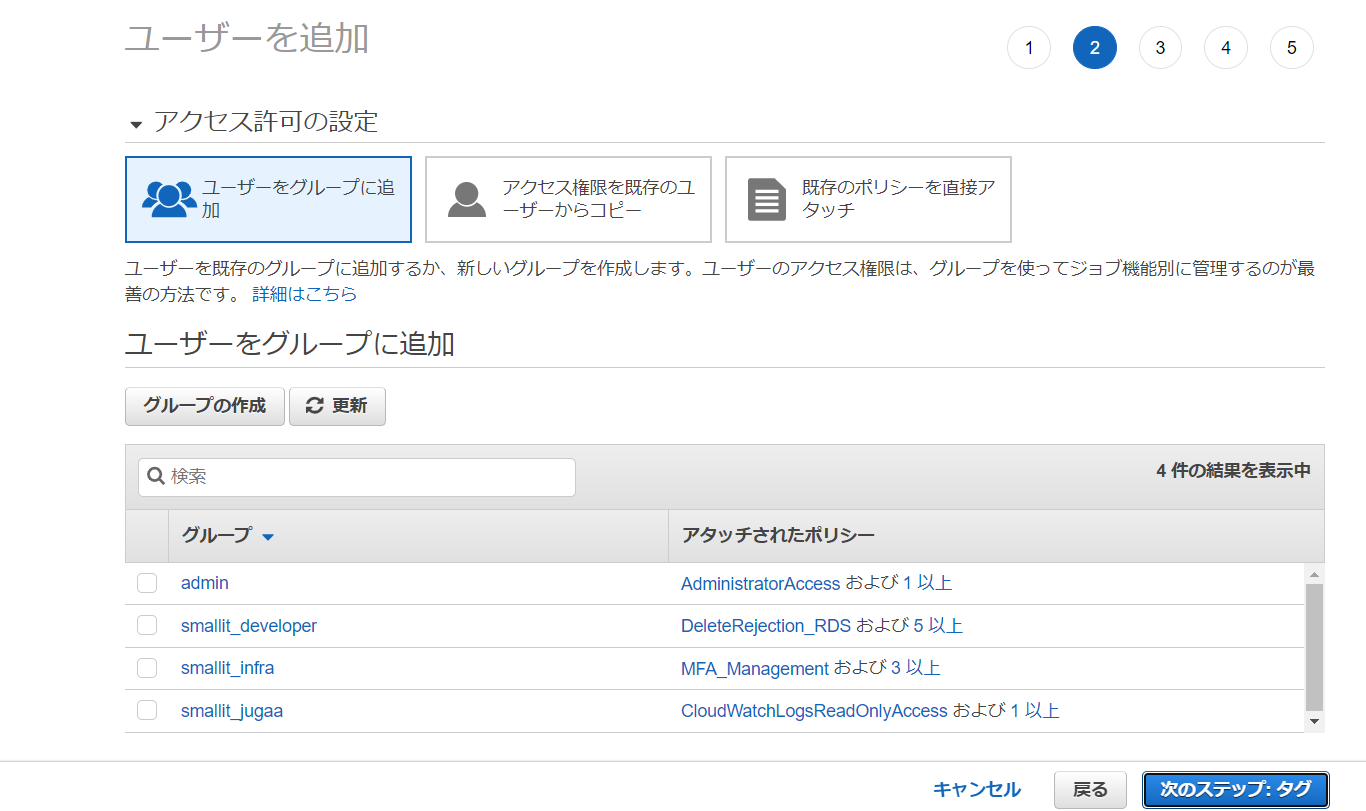Collapse the アクセス許可の設定 section triangle
Viewport: 1366px width, 811px height.
click(136, 125)
